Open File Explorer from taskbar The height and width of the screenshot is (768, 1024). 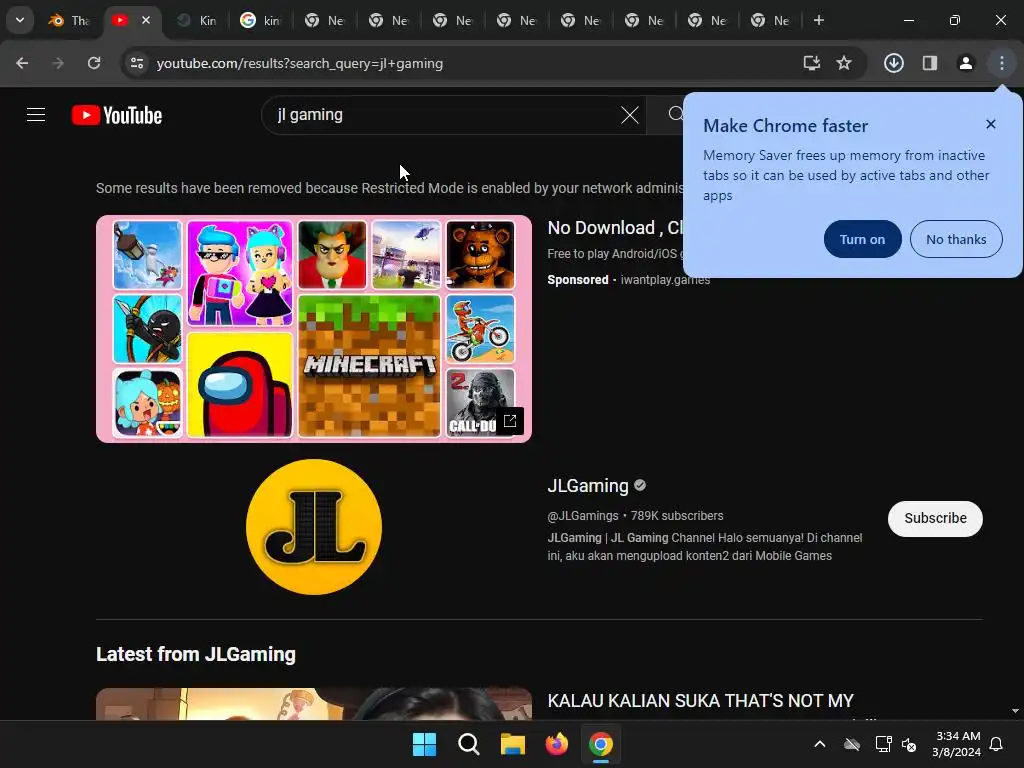(513, 744)
